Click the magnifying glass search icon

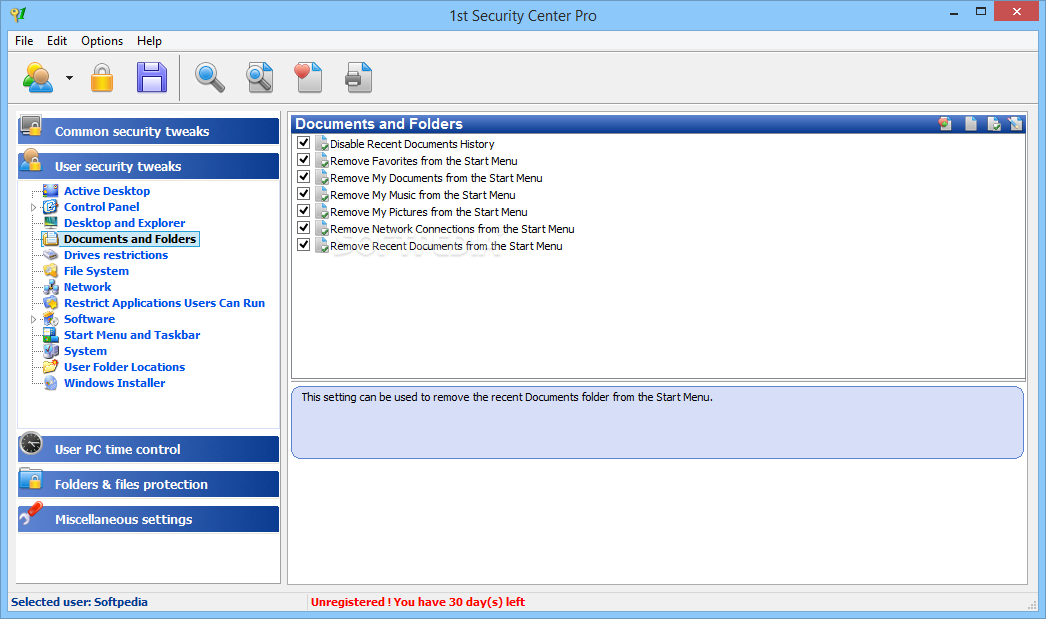click(x=209, y=77)
